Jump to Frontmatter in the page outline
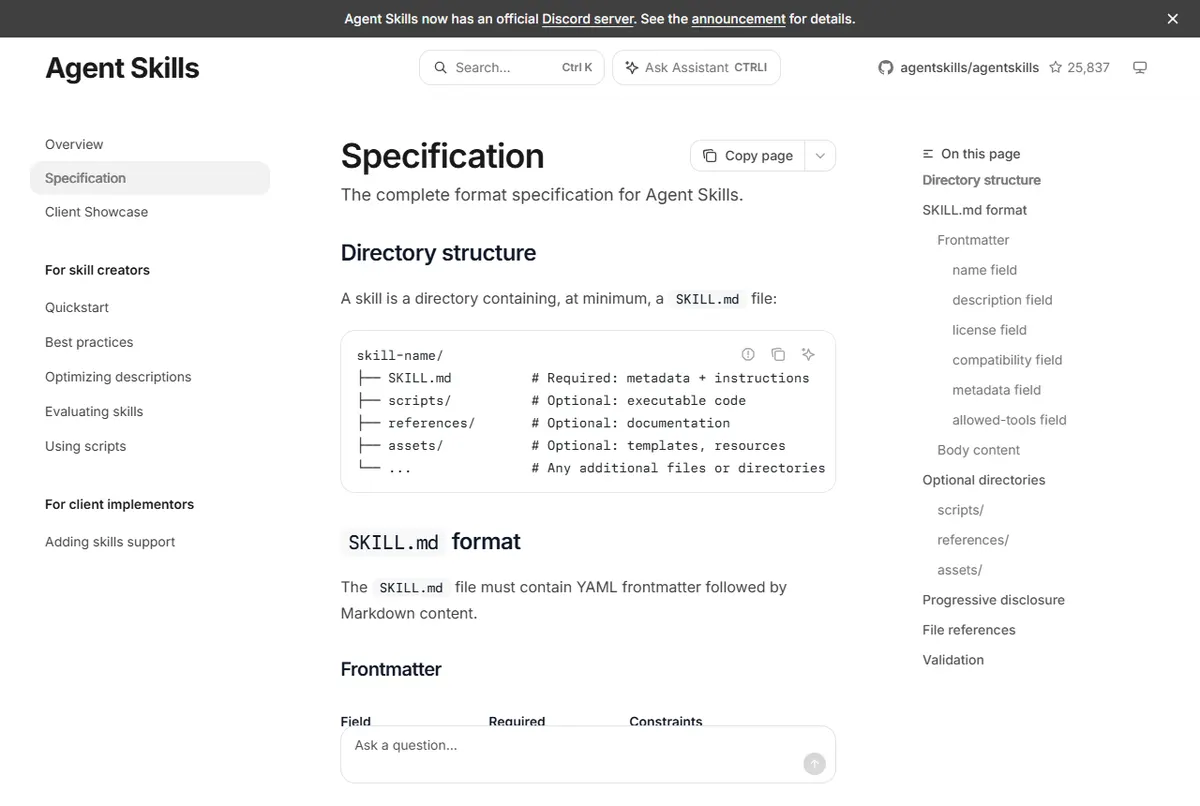The image size is (1200, 806). (973, 240)
